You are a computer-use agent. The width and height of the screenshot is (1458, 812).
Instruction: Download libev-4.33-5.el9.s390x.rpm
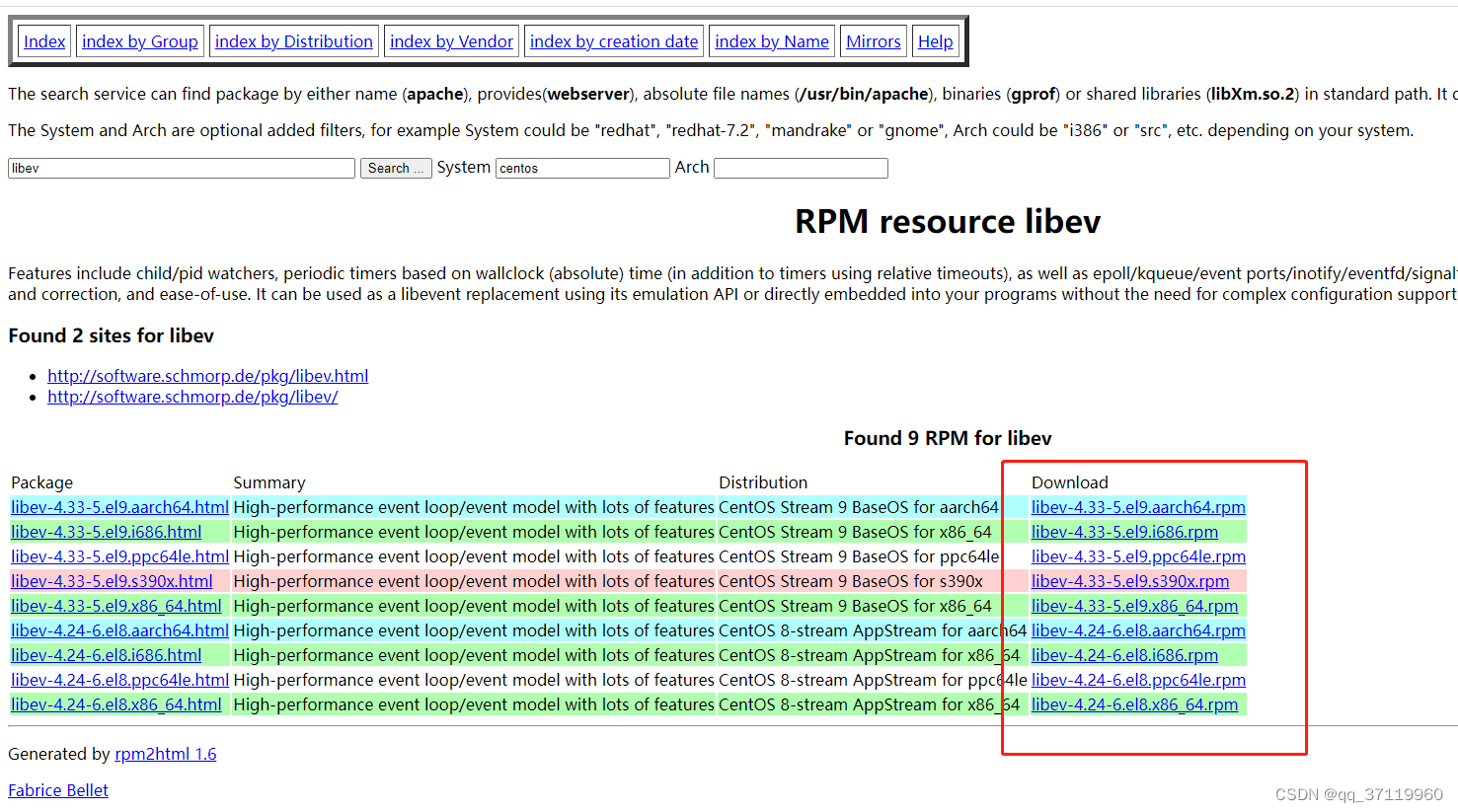click(x=1130, y=581)
